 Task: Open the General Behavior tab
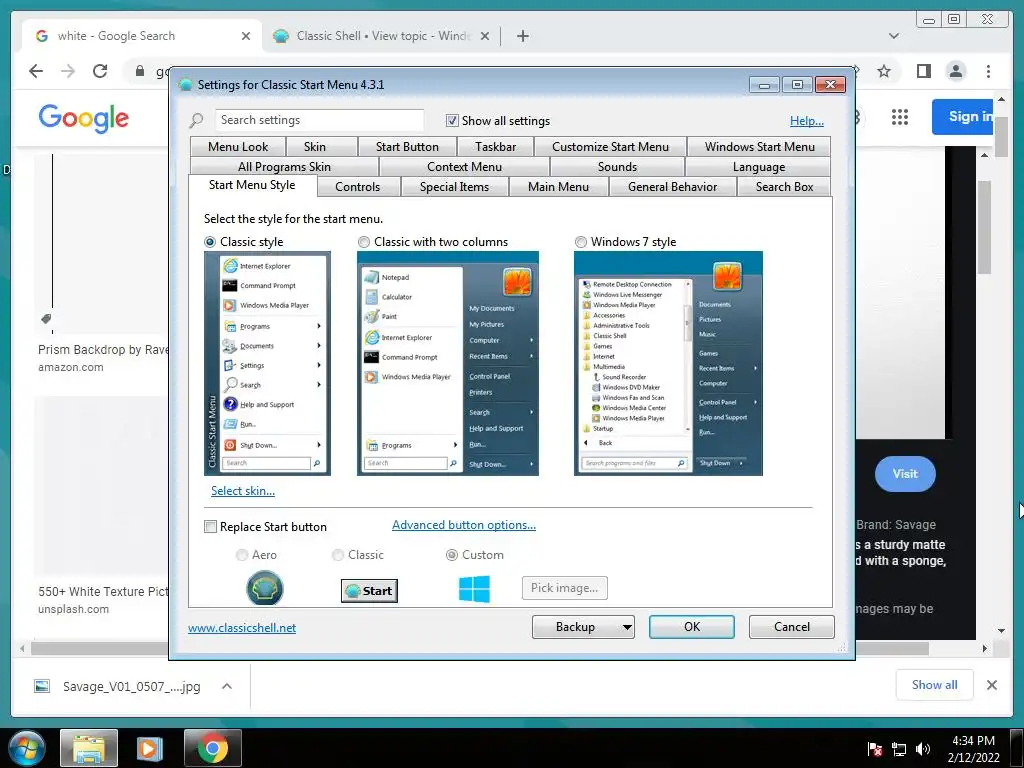click(673, 187)
